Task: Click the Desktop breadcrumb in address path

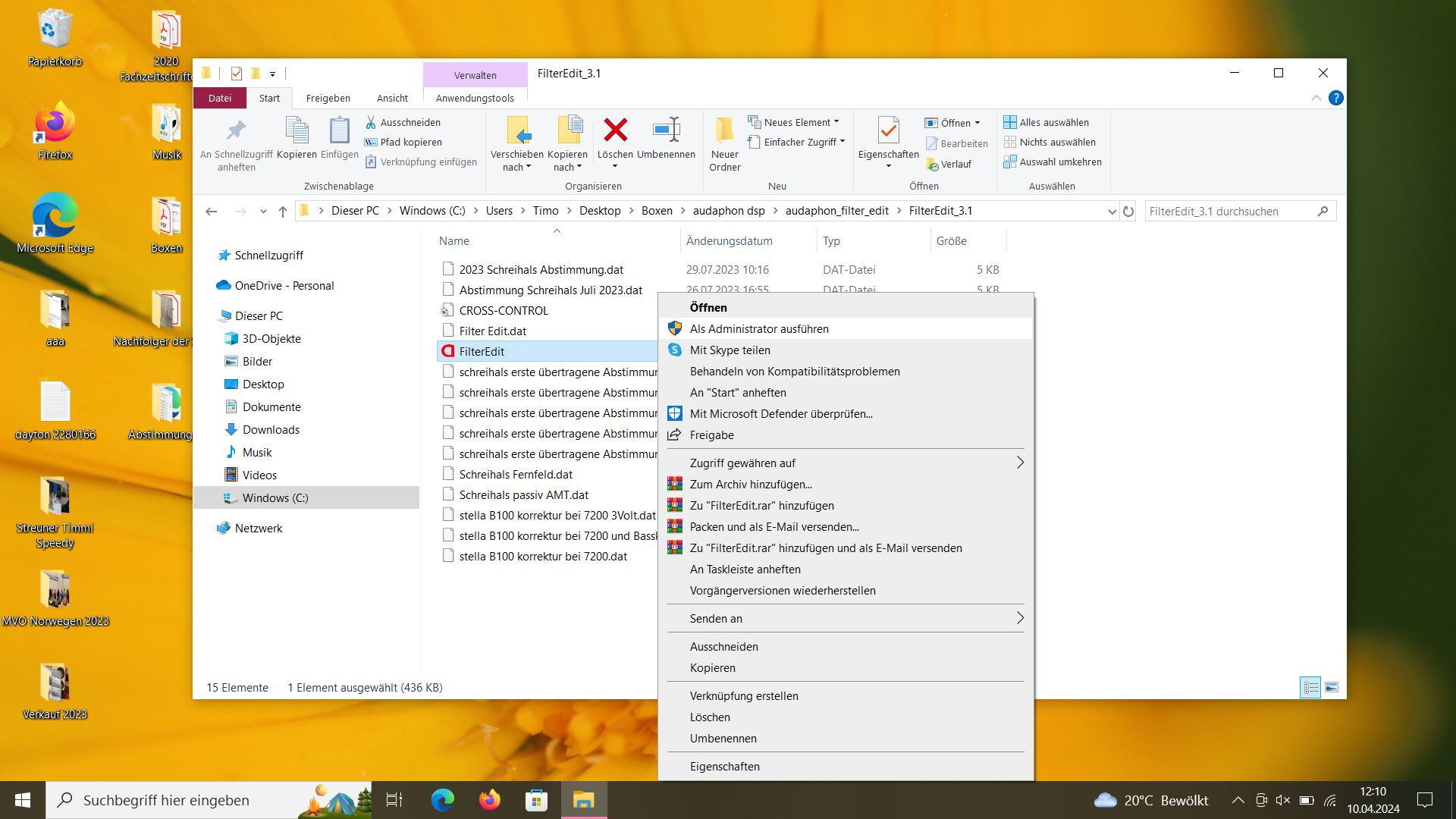Action: click(x=599, y=211)
